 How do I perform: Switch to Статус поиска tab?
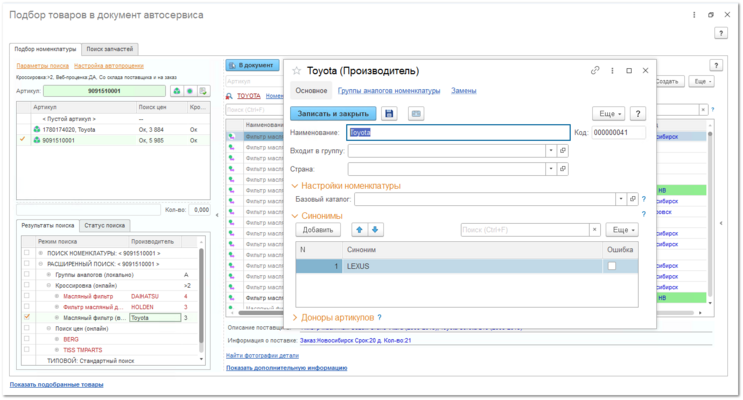tap(105, 226)
